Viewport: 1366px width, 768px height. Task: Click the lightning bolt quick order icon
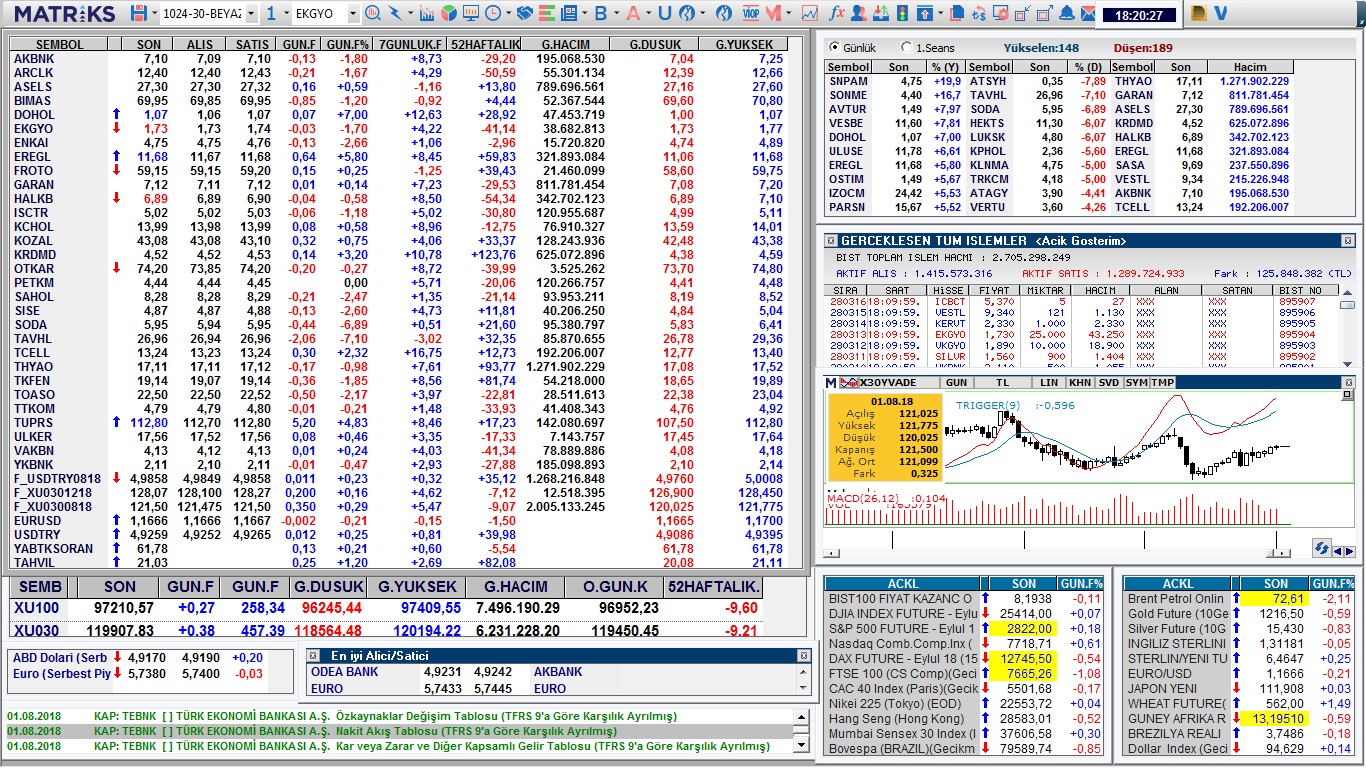[395, 14]
